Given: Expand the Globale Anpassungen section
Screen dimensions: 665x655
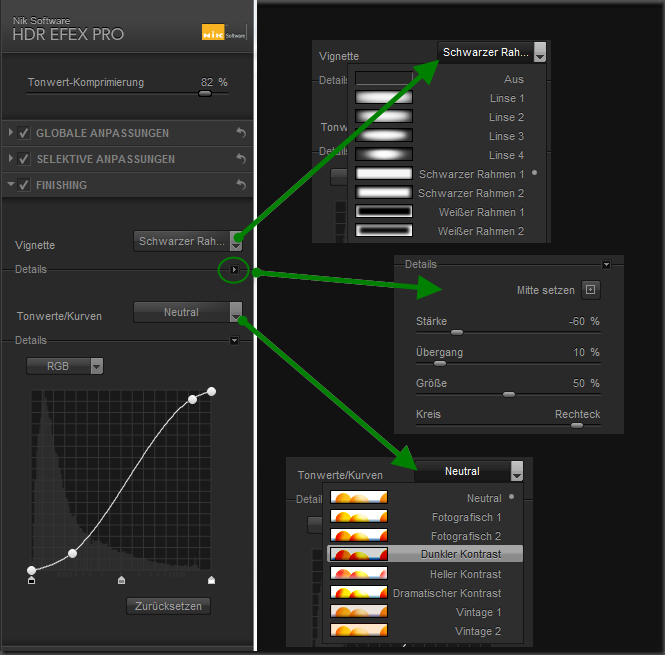Looking at the screenshot, I should 11,132.
